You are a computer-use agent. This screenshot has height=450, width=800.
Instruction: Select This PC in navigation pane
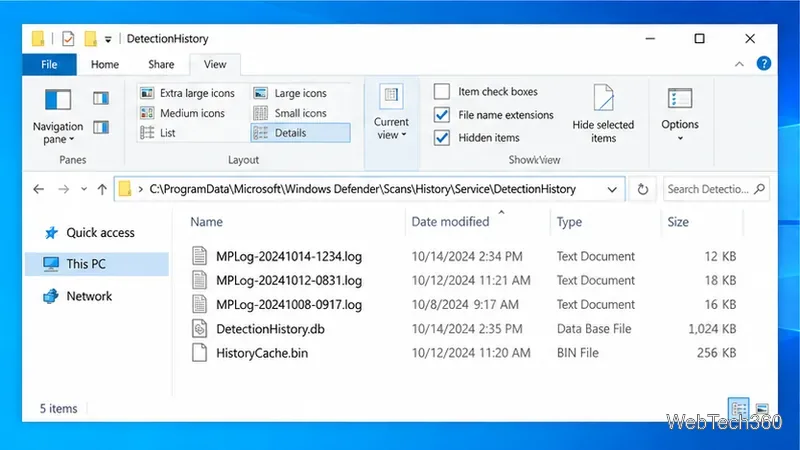coord(97,264)
